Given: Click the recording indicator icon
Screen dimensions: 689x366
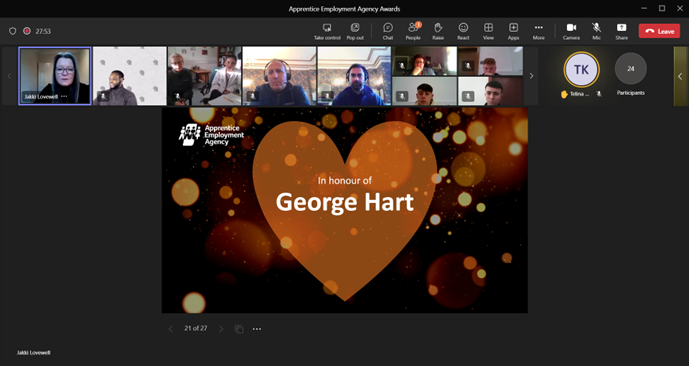Looking at the screenshot, I should (x=27, y=31).
